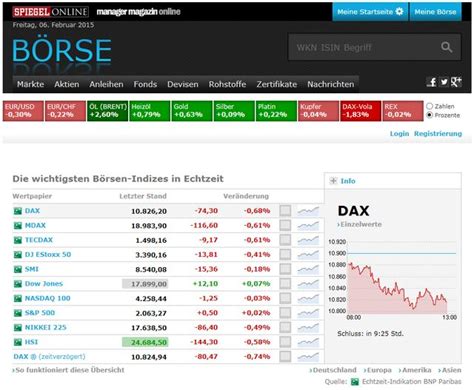Click the manager magazin online logo
Screen dimensions: 474x390
coord(138,12)
